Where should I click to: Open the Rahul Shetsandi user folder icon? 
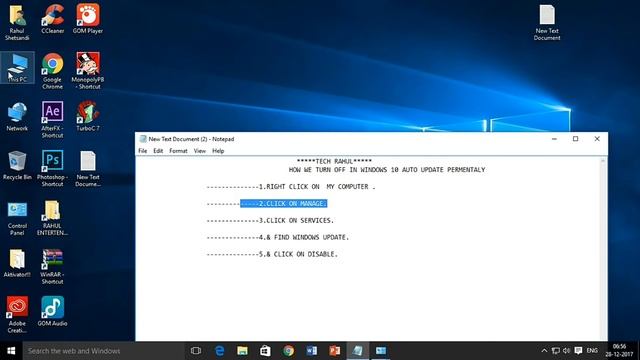point(17,22)
